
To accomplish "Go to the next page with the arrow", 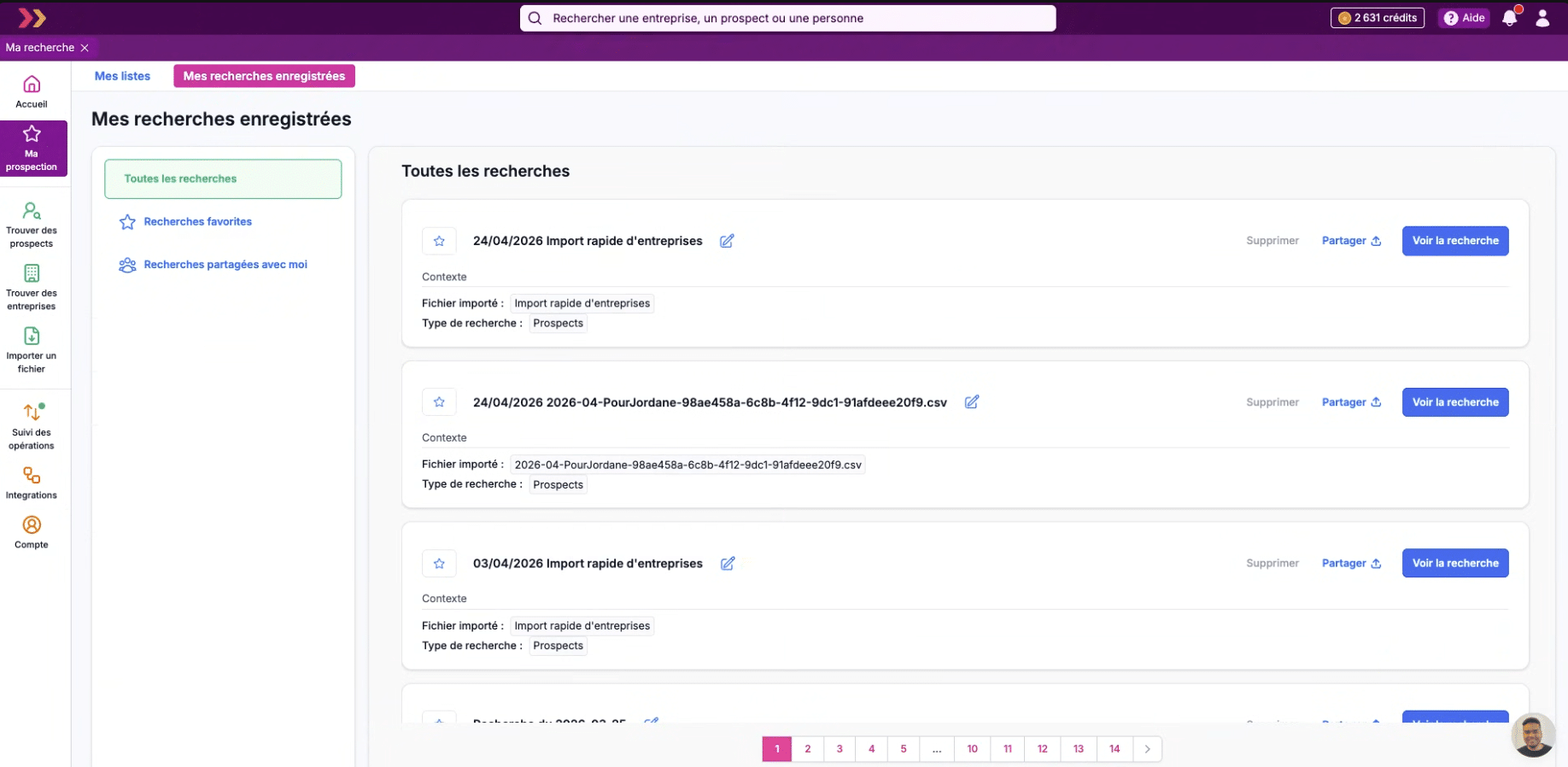I will (1148, 749).
